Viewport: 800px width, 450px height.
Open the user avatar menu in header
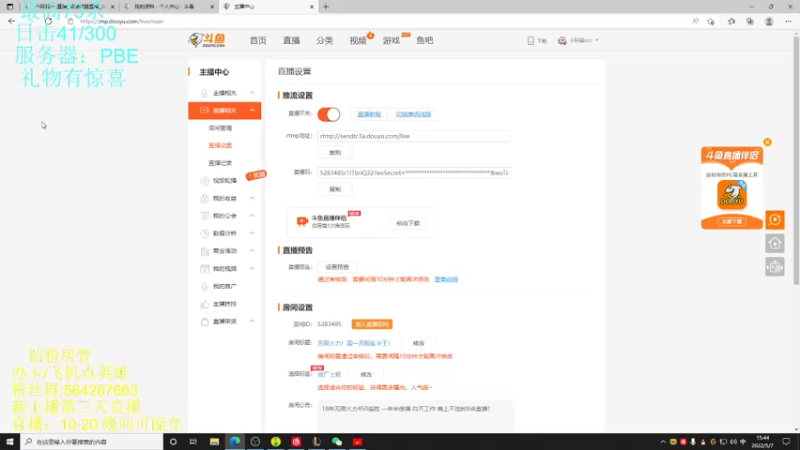[562, 40]
